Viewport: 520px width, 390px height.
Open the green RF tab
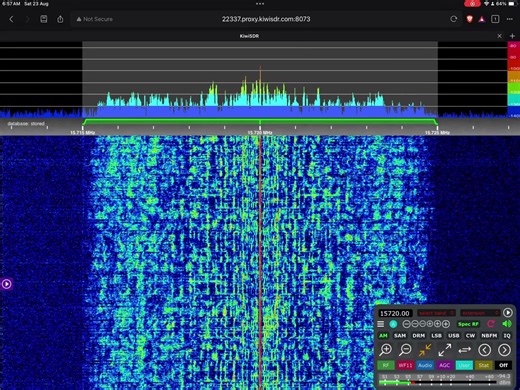[386, 365]
